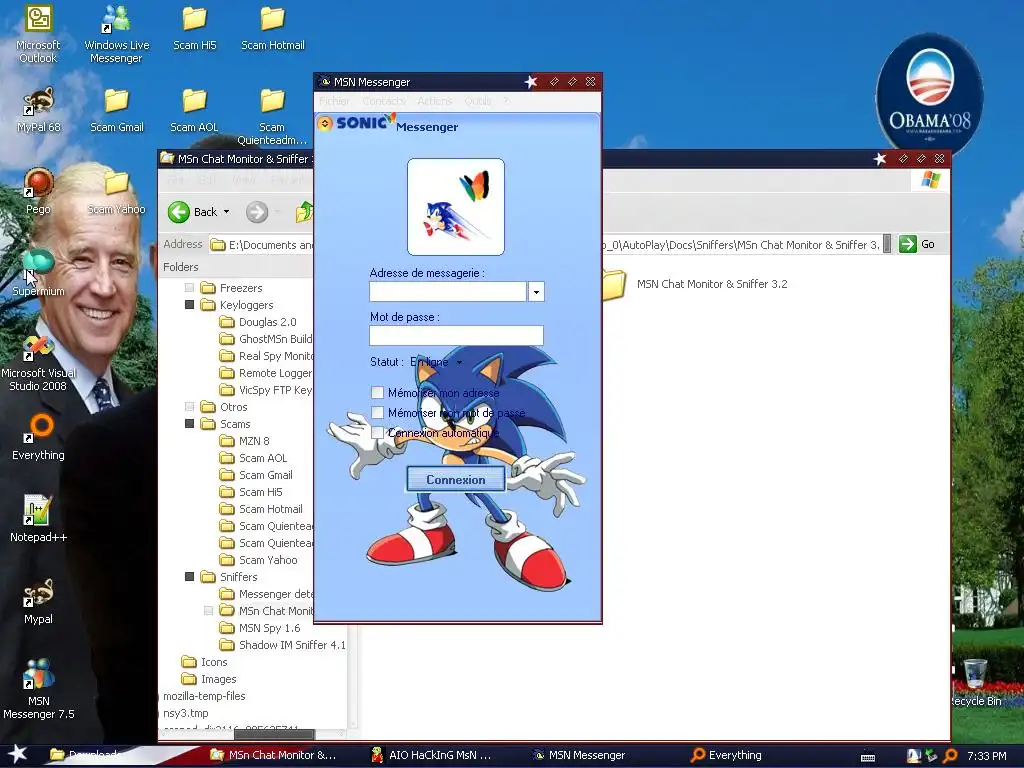This screenshot has height=768, width=1024.
Task: Switch to AIO HaCkInG MsN taskbar button
Action: pyautogui.click(x=432, y=755)
